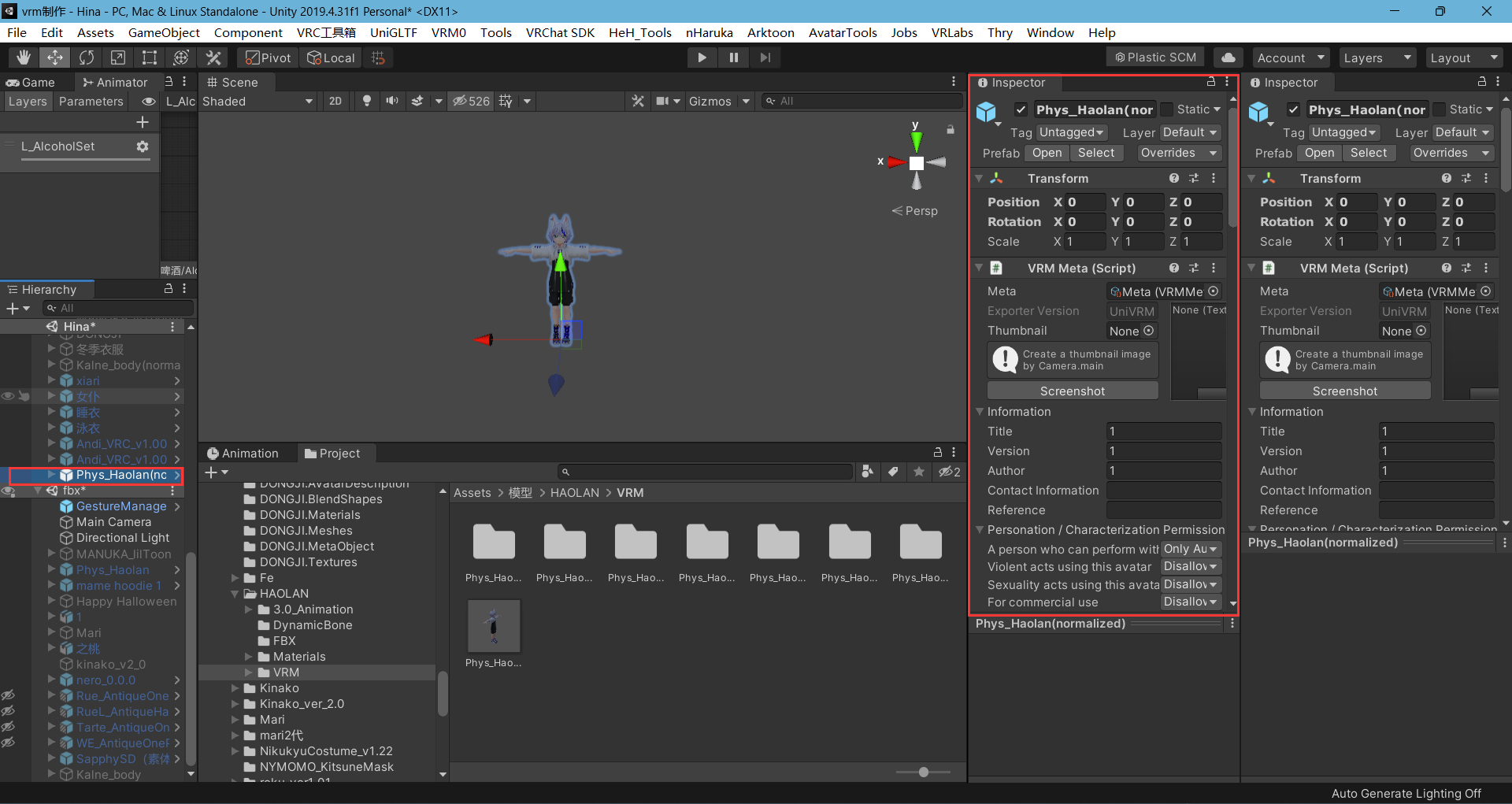1512x804 pixels.
Task: Open VRM Meta preset icon in left Inspector
Action: [x=1194, y=269]
